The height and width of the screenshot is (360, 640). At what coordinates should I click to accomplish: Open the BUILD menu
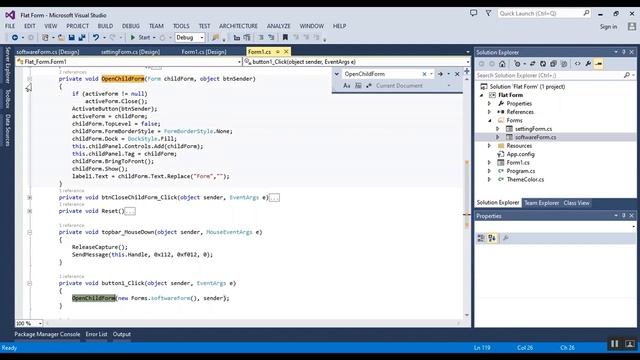[105, 26]
